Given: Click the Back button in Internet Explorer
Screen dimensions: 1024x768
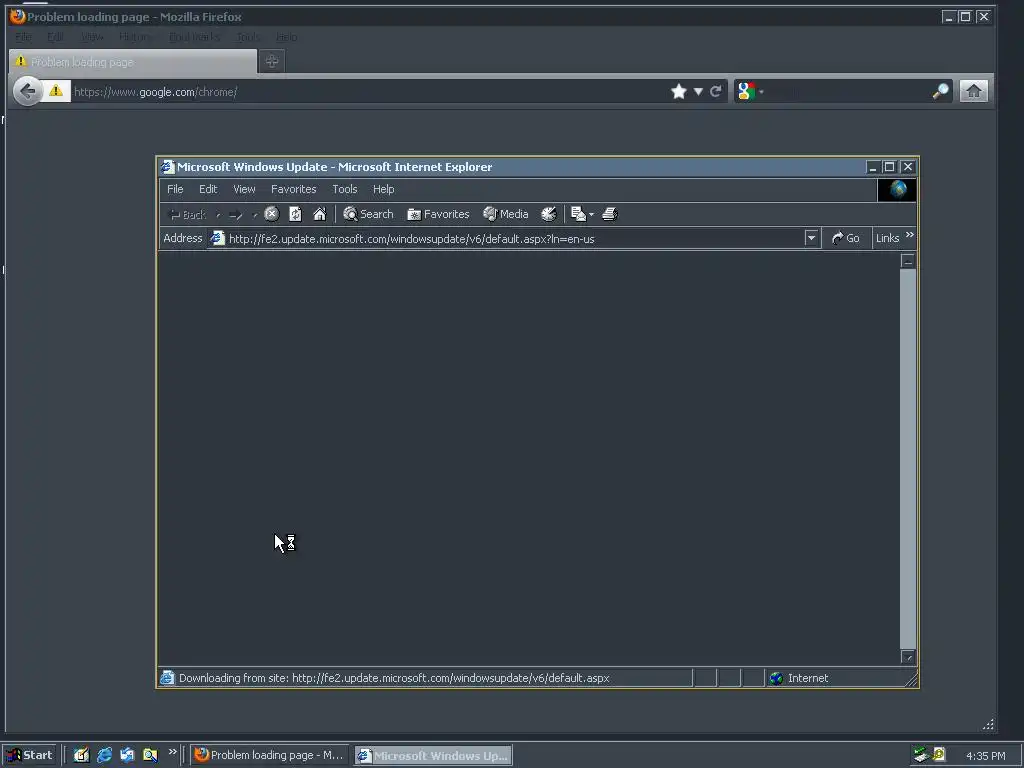Looking at the screenshot, I should point(187,215).
